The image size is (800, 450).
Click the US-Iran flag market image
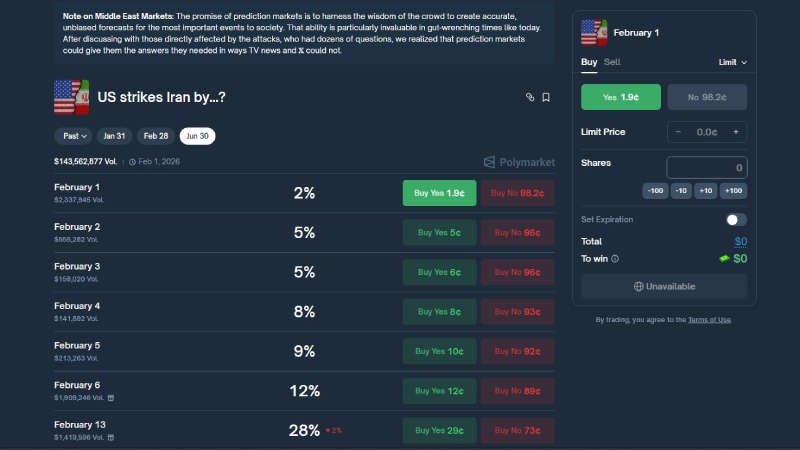point(71,97)
